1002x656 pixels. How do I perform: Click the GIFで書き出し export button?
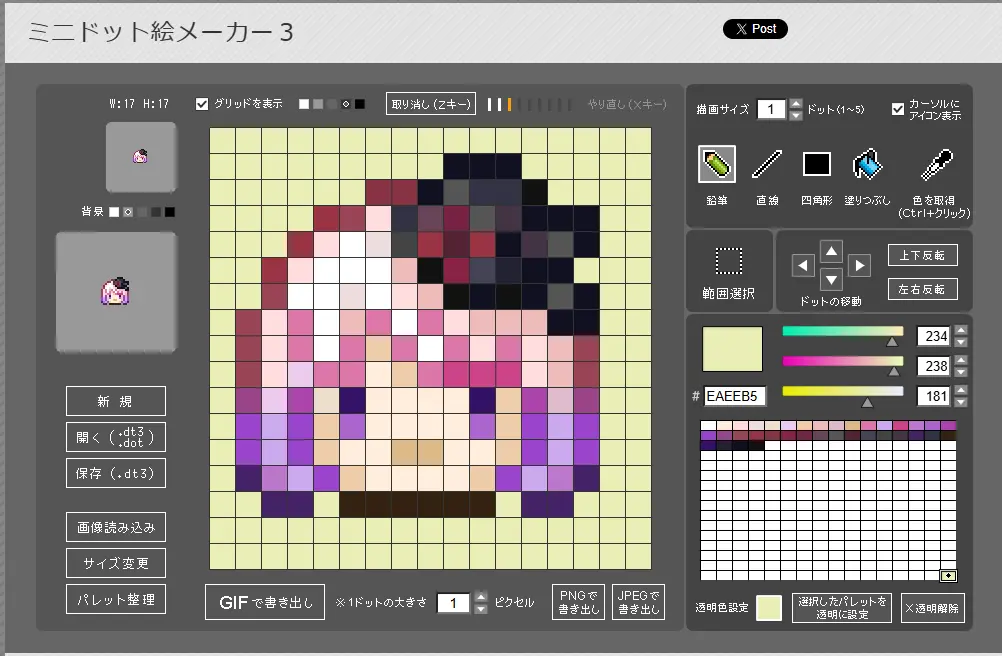(265, 602)
